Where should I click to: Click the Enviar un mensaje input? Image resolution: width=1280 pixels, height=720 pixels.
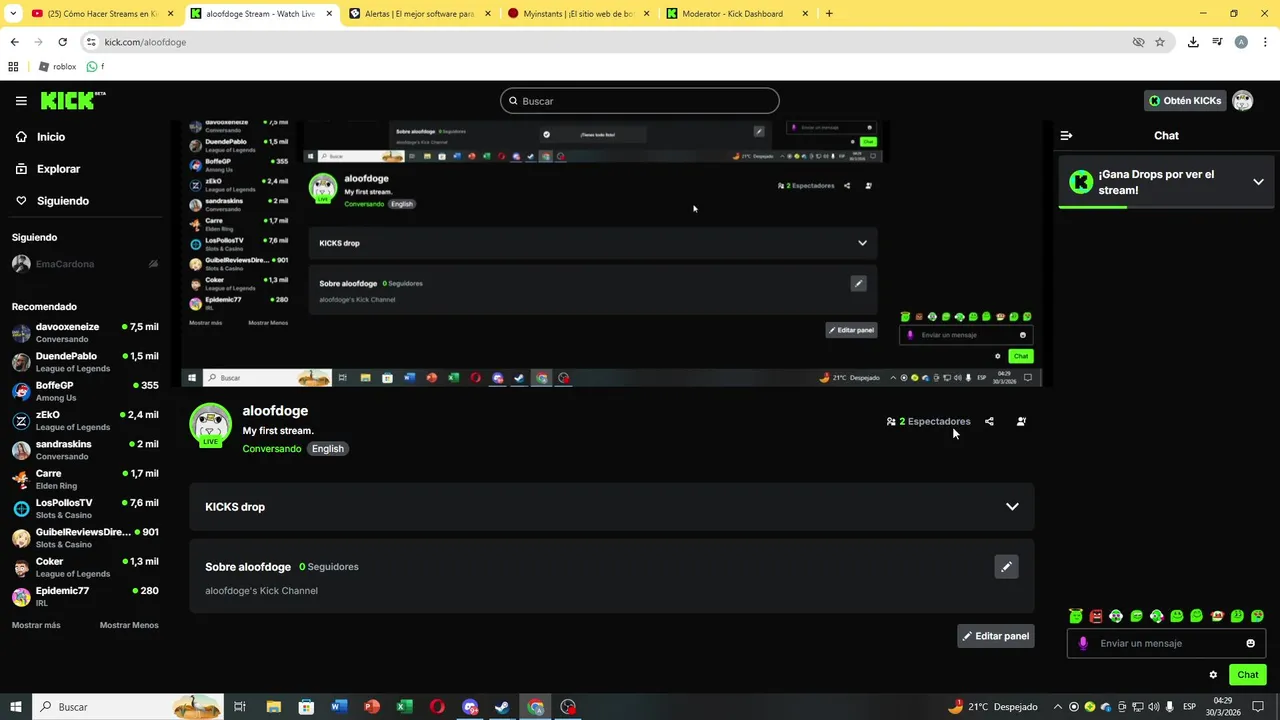[1166, 643]
